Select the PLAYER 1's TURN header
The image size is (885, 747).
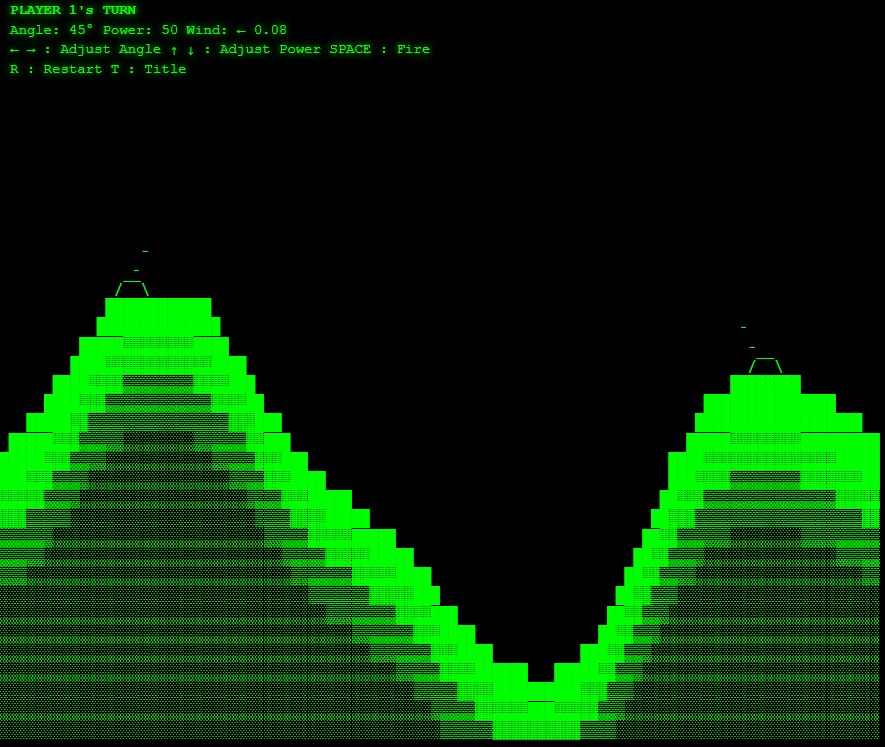click(73, 10)
